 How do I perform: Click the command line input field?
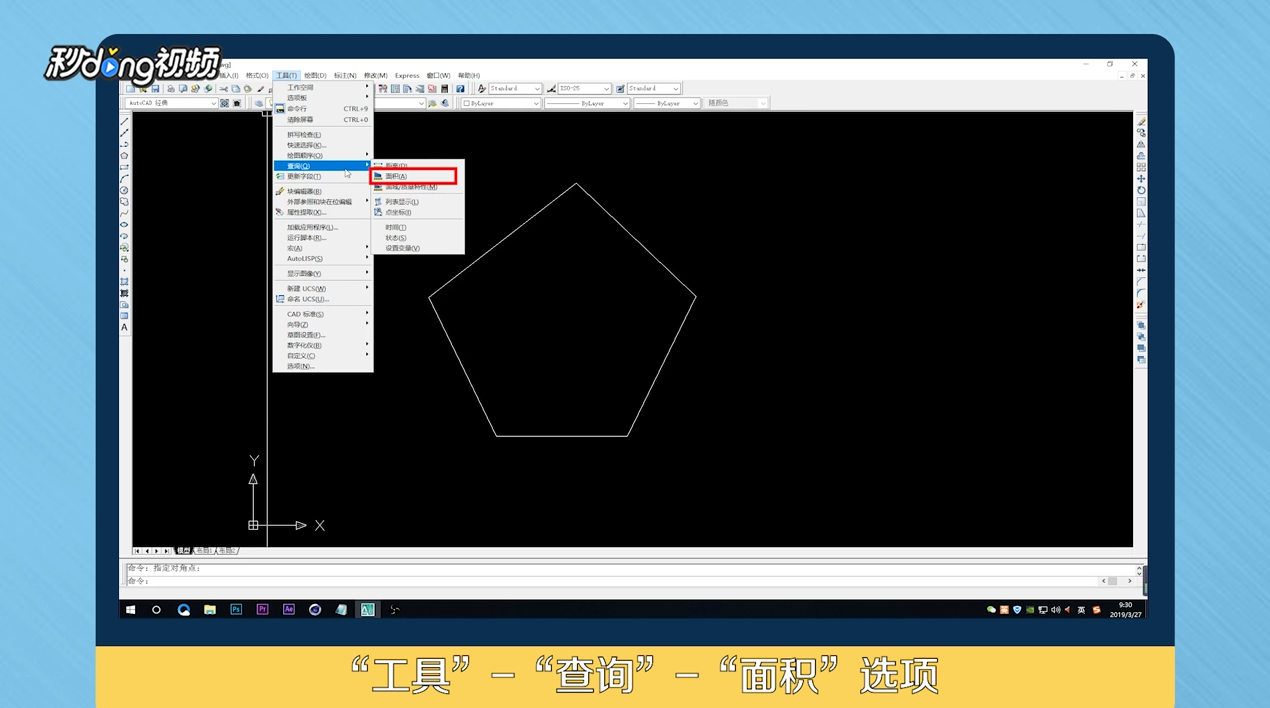[x=610, y=581]
